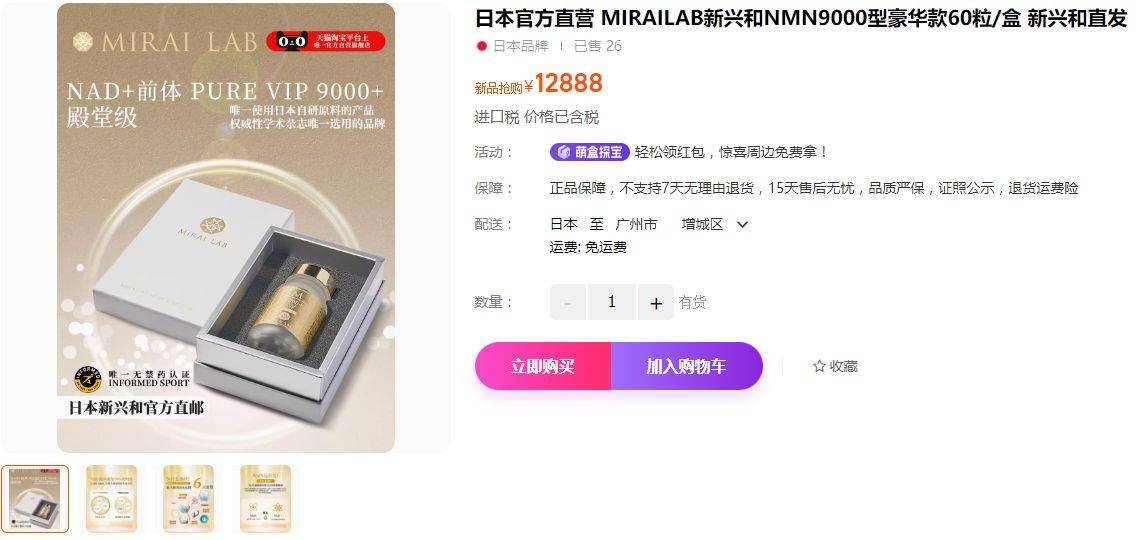Click the 立即购买 buy now button
The width and height of the screenshot is (1147, 540).
point(543,366)
